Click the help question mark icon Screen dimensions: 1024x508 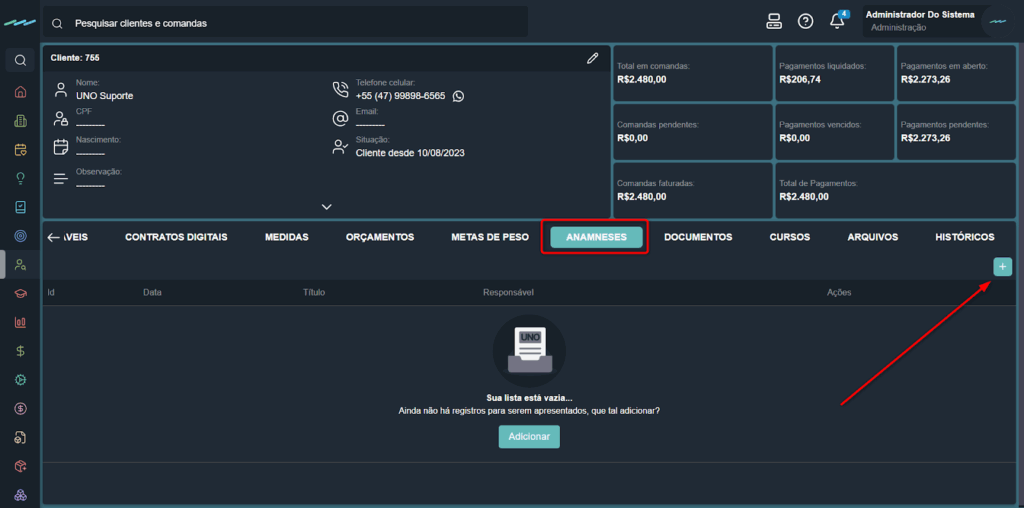point(805,22)
